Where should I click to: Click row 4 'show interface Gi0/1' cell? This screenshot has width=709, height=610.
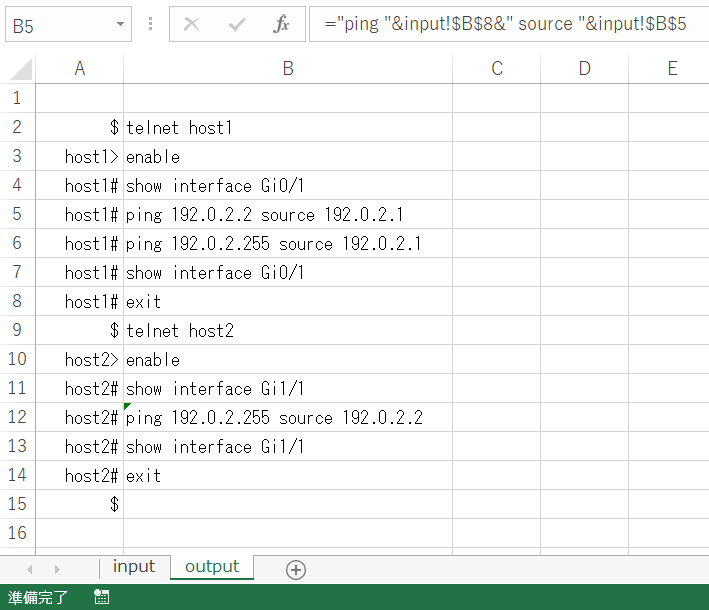pyautogui.click(x=288, y=185)
